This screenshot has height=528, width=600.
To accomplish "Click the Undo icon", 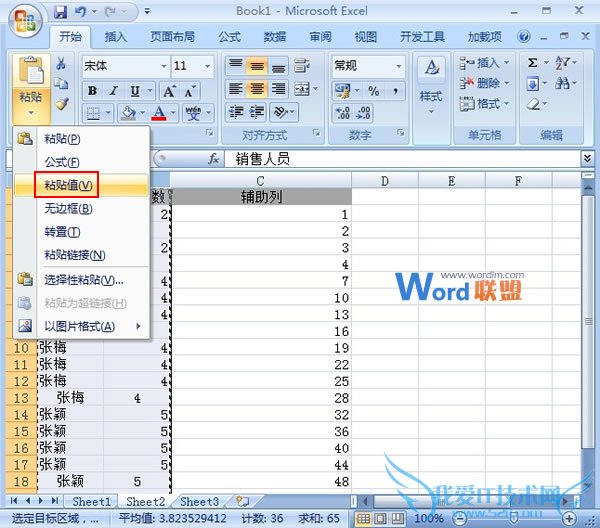I will pyautogui.click(x=80, y=12).
